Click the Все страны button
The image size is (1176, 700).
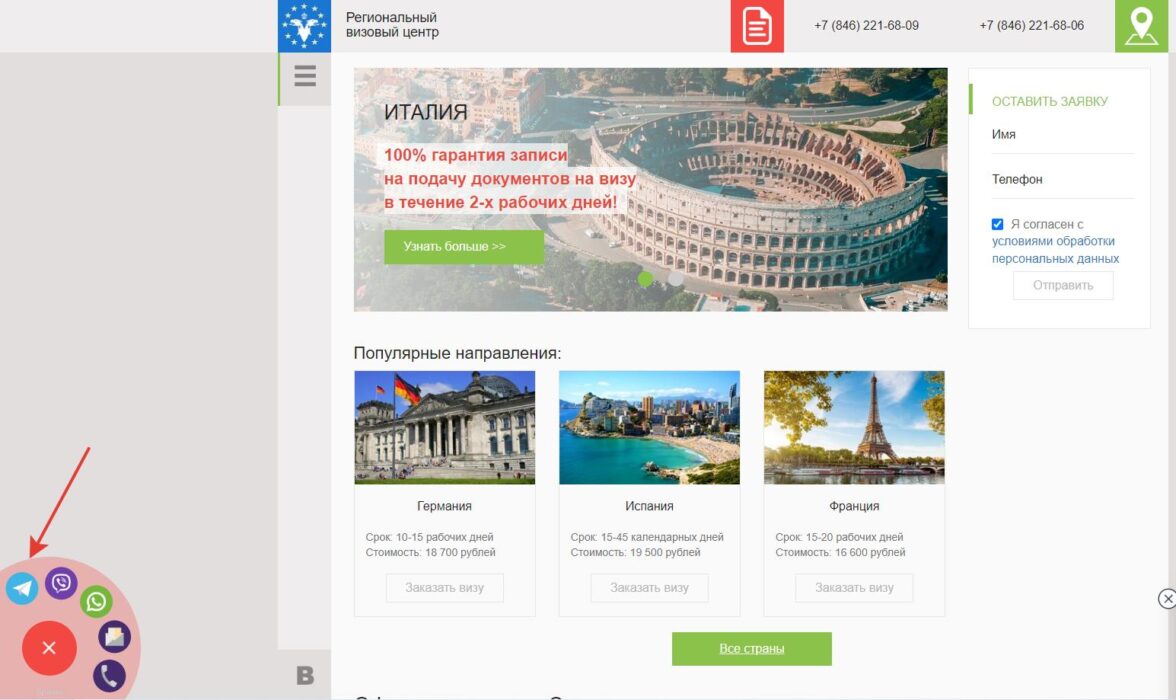click(x=752, y=649)
